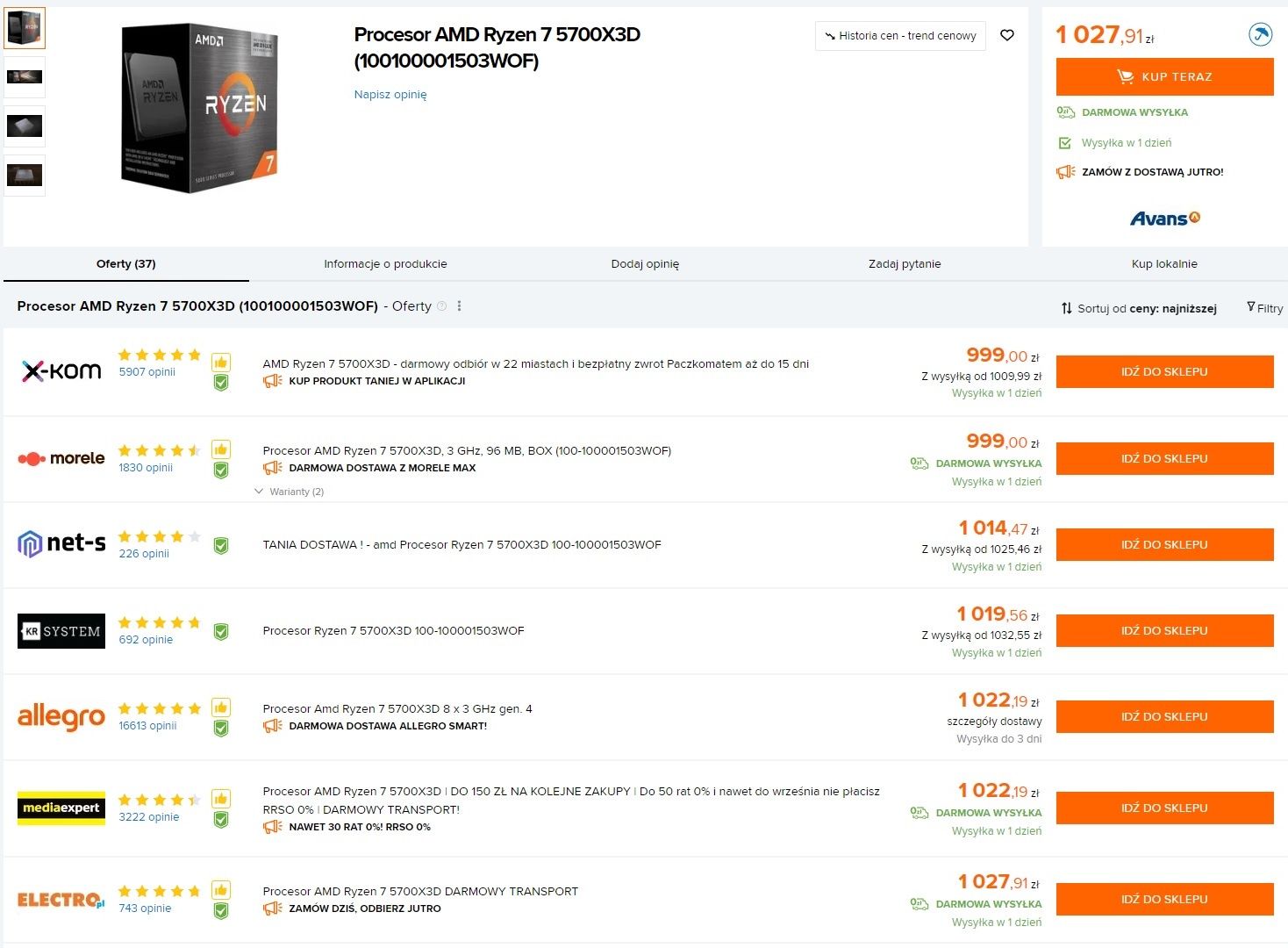Open Media Expert '3222 opinie' reviews

(x=148, y=816)
